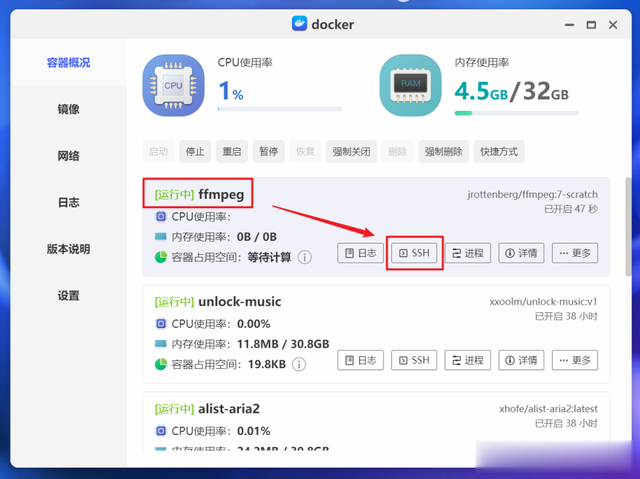Click alist-aria2 CPU使用率 chip icon
This screenshot has width=640, height=479.
click(x=161, y=431)
